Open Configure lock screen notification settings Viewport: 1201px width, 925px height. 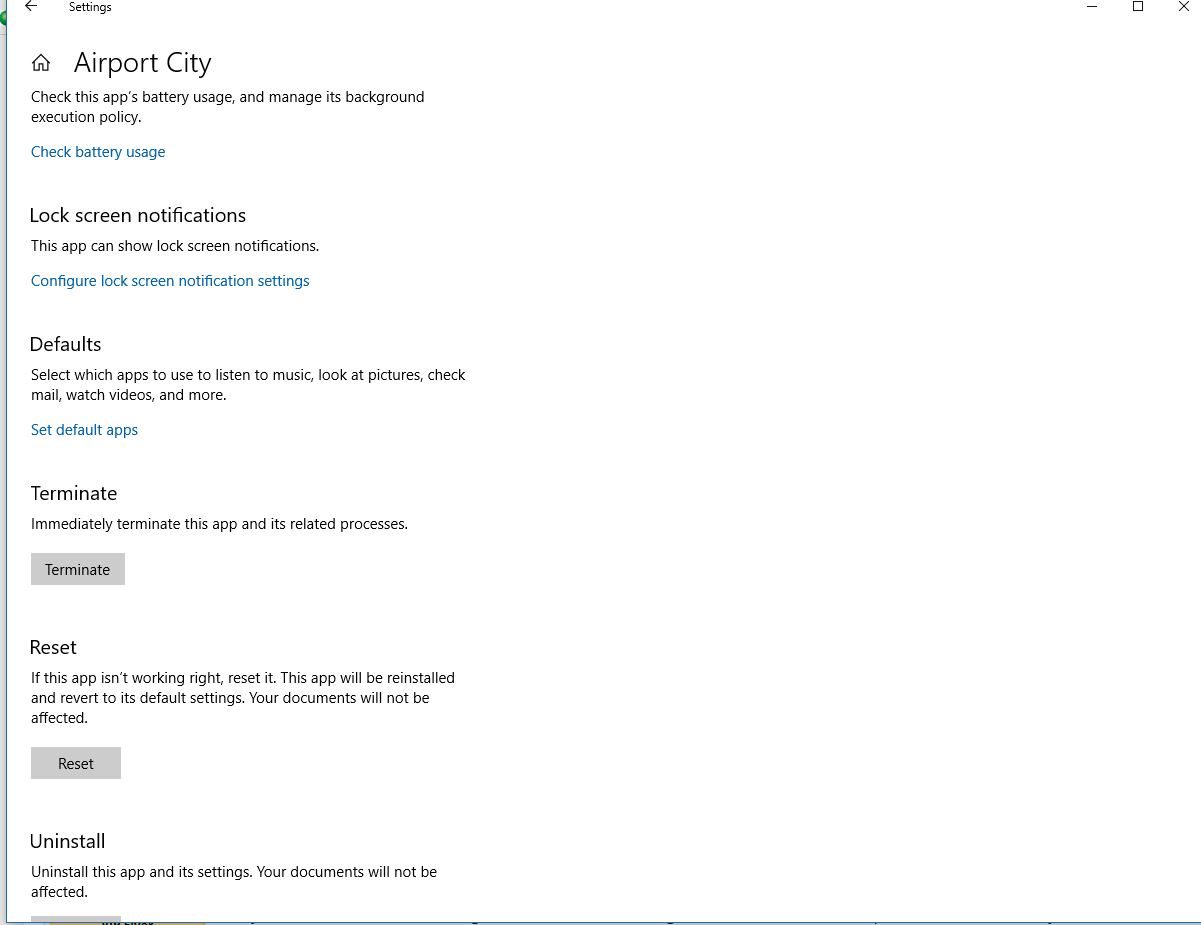tap(170, 281)
